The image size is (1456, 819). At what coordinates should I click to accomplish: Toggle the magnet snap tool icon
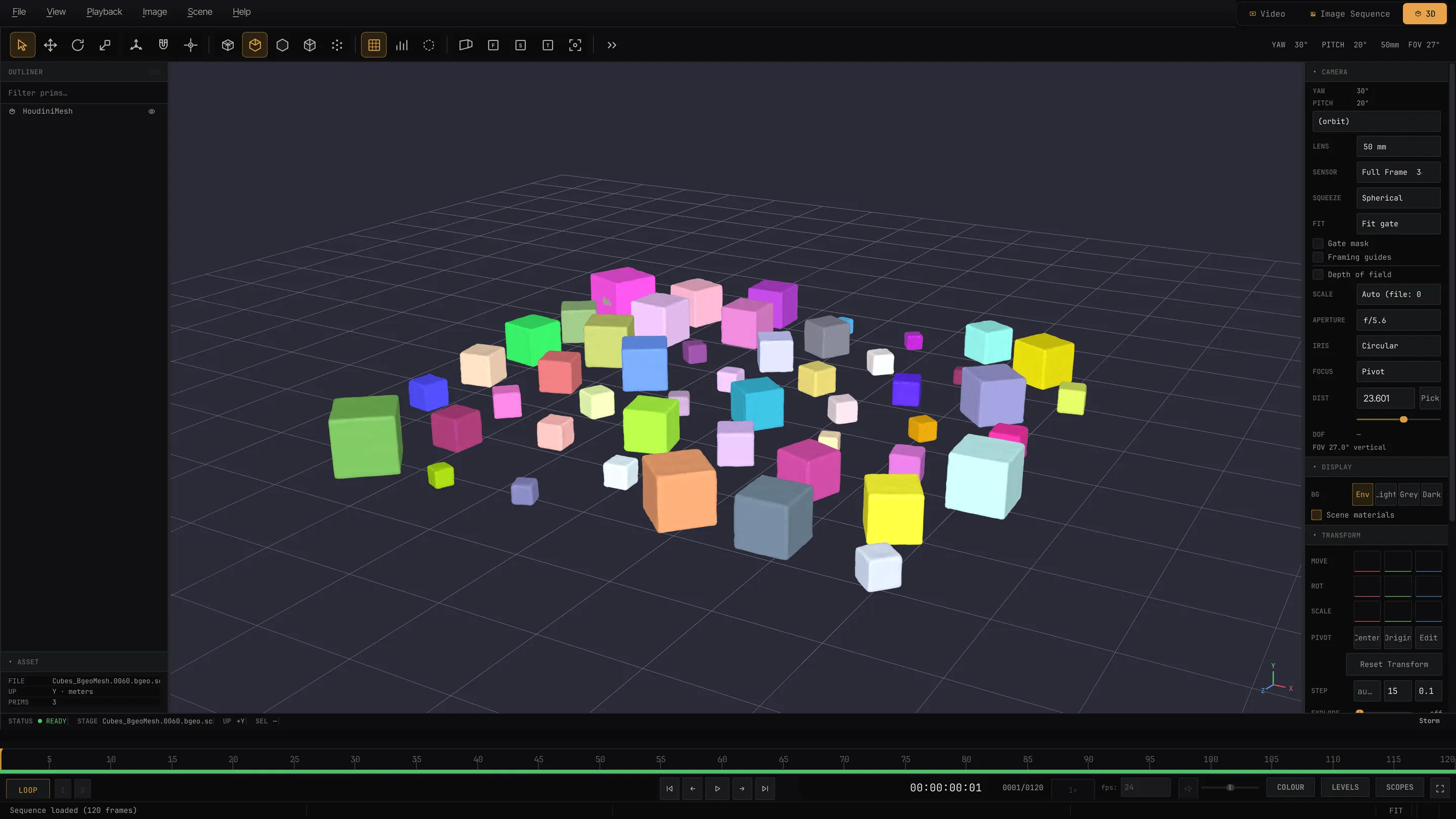(163, 45)
